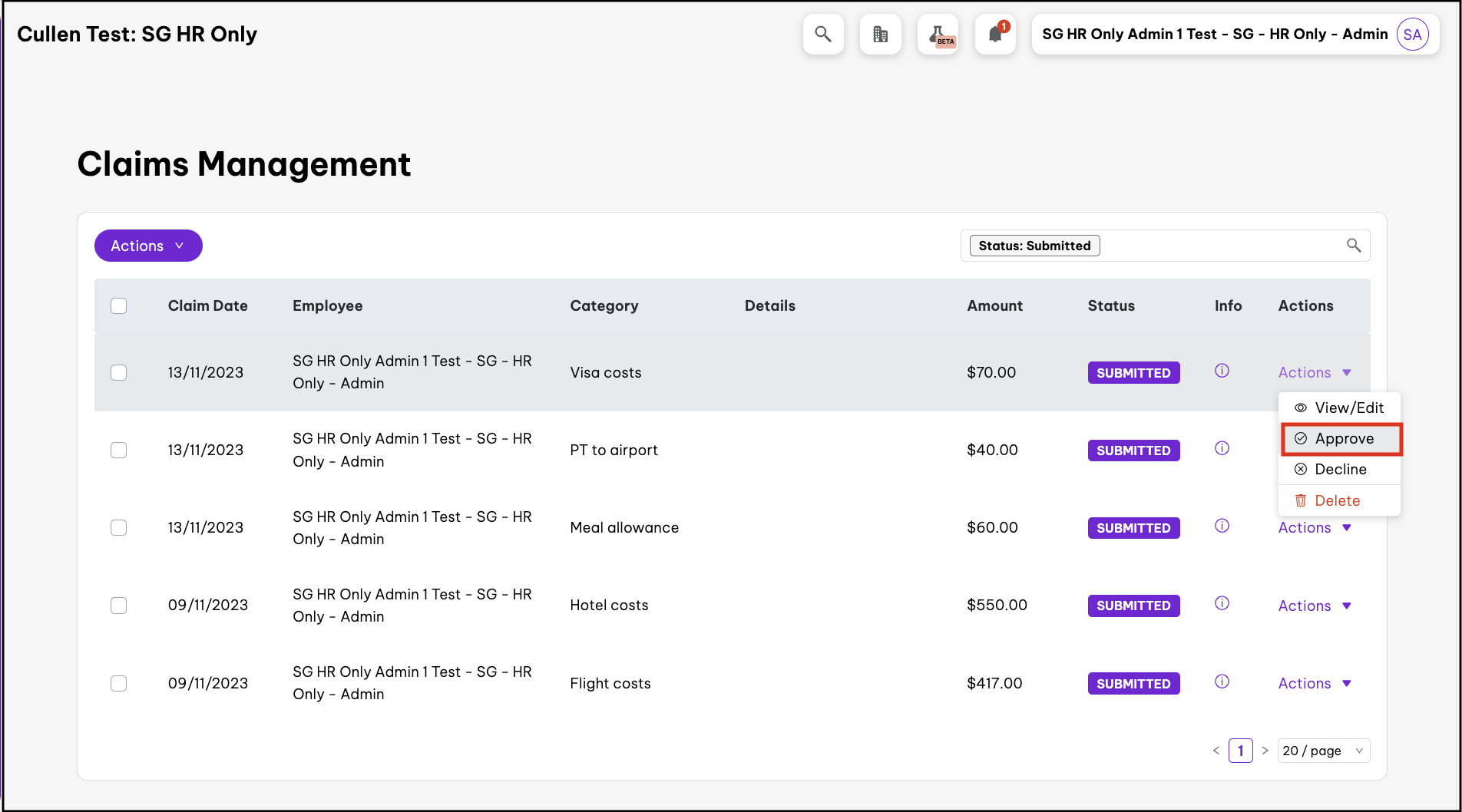
Task: Toggle the select-all checkbox in table header
Action: 119,306
